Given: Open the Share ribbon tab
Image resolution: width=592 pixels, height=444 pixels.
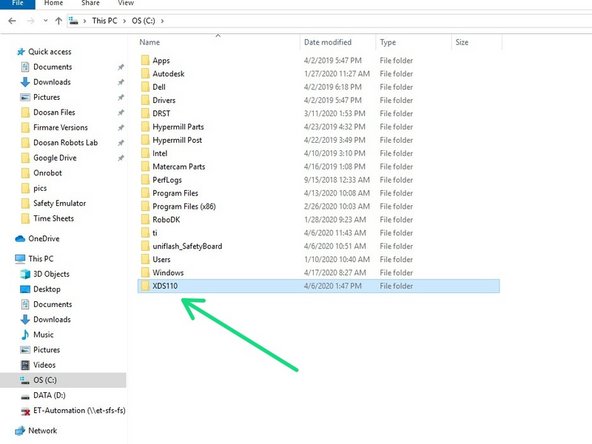Looking at the screenshot, I should (x=90, y=3).
